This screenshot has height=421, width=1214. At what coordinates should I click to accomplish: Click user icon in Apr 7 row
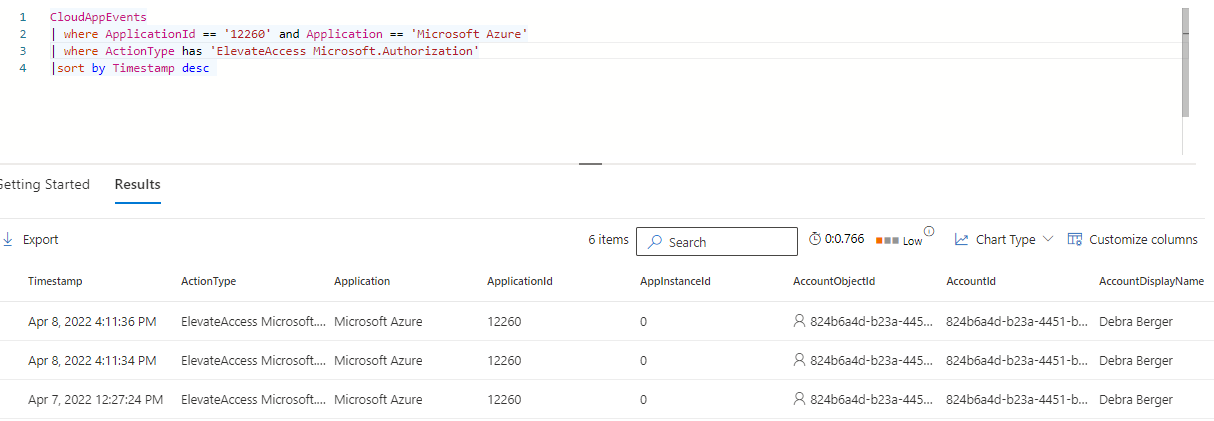click(799, 399)
